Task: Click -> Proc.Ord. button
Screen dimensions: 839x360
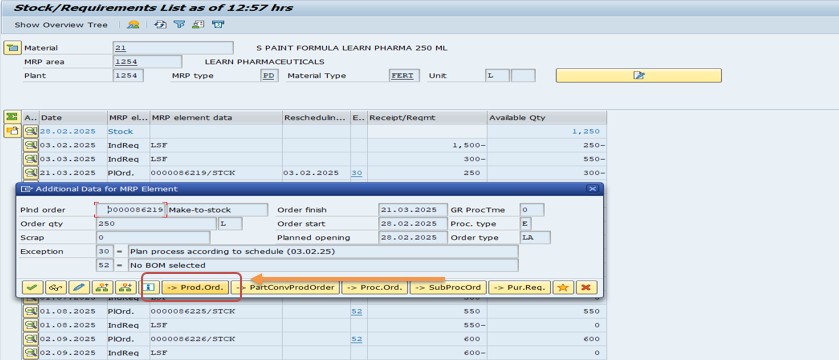Action: 375,287
